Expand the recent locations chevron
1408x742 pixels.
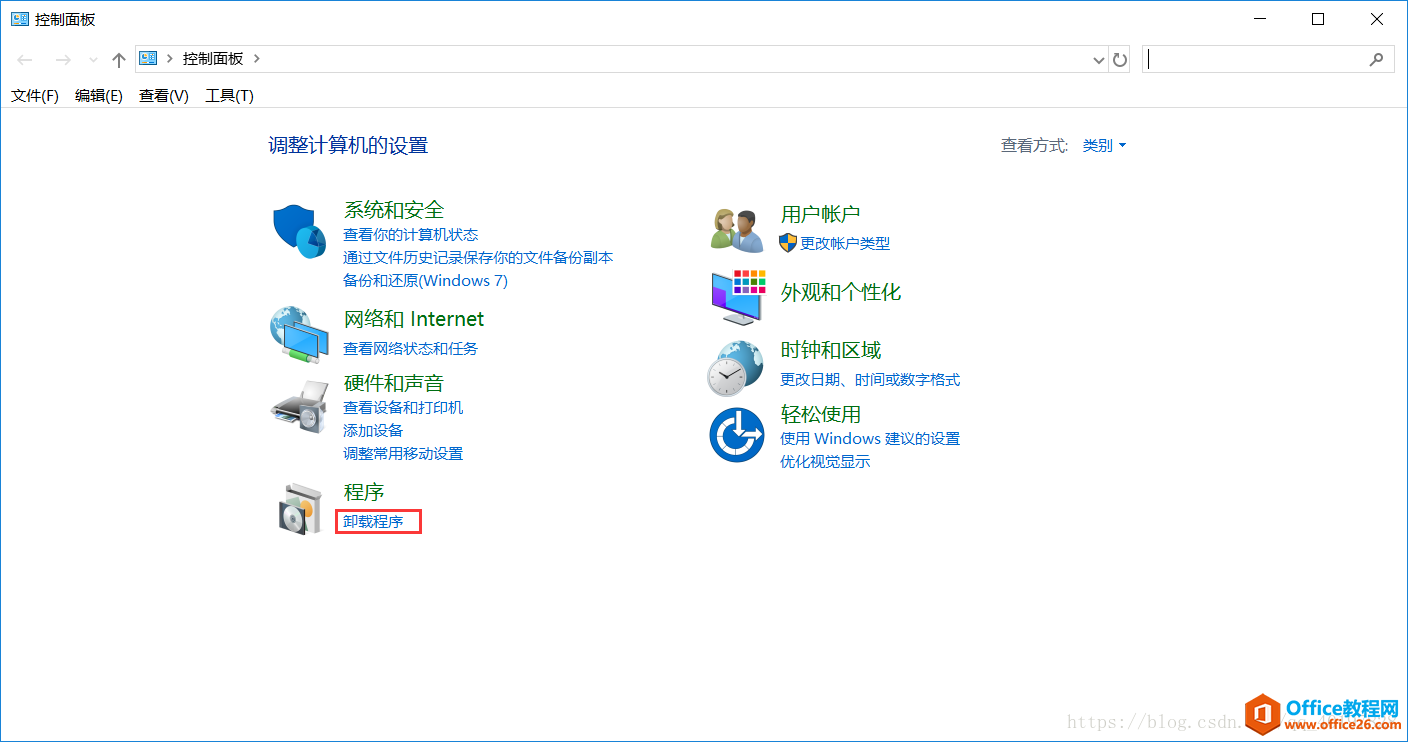tap(93, 60)
